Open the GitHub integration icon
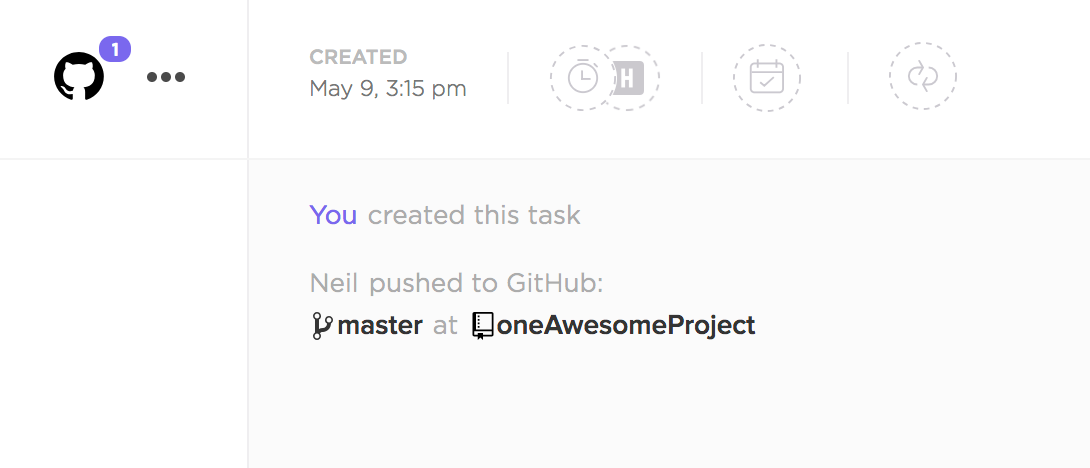 [x=79, y=77]
